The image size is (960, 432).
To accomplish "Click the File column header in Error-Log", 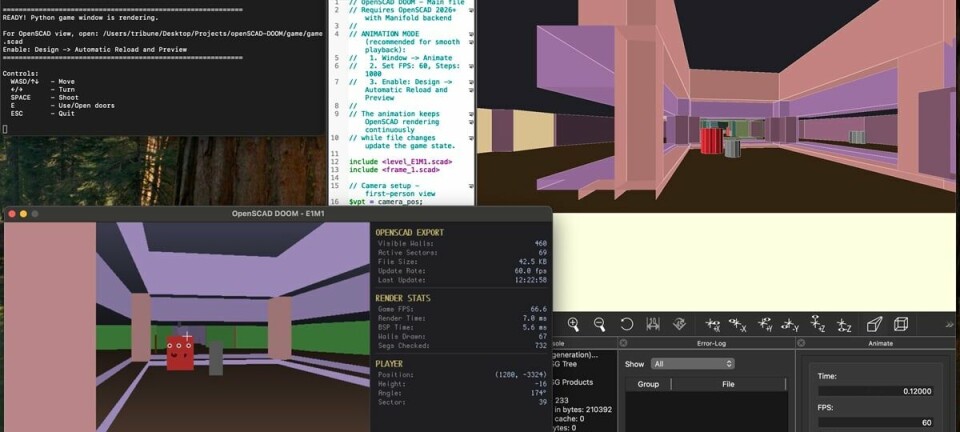I will (729, 384).
